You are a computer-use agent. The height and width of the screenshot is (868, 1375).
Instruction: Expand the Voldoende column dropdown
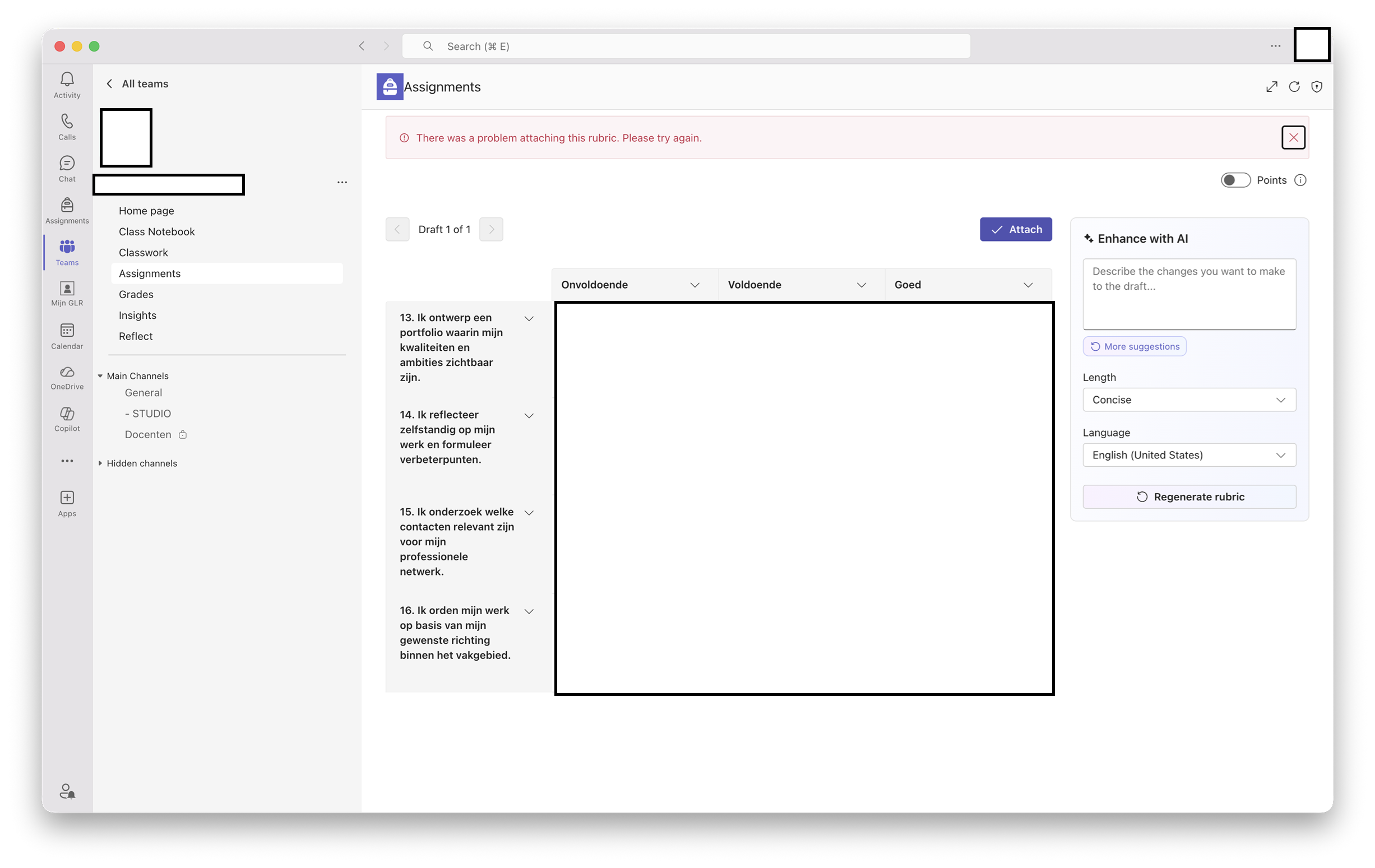coord(861,285)
